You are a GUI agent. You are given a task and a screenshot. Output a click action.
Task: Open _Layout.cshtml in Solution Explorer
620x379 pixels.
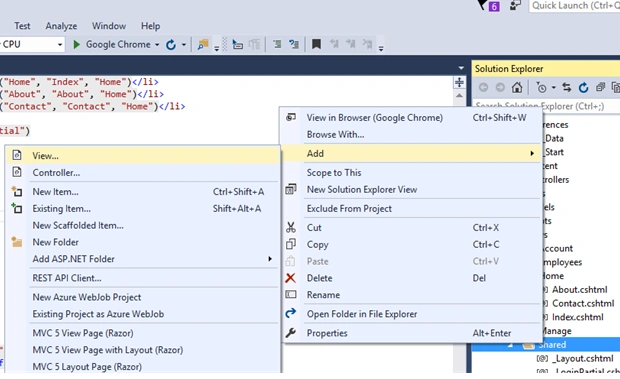click(583, 358)
